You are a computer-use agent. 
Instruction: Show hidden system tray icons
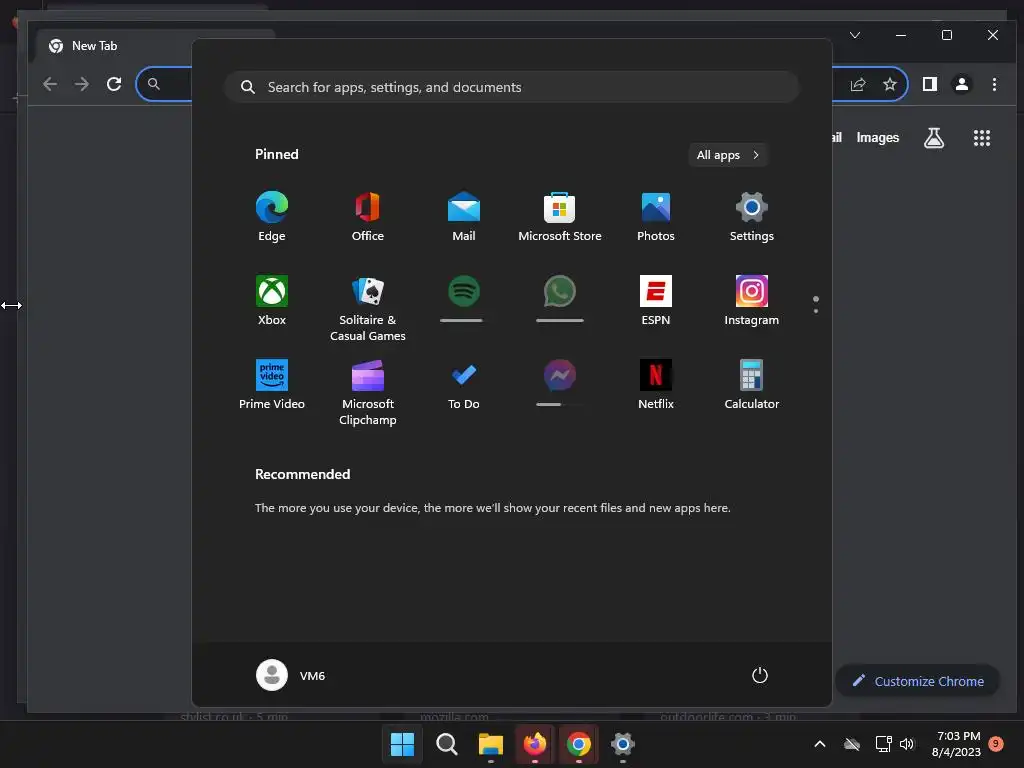[820, 744]
